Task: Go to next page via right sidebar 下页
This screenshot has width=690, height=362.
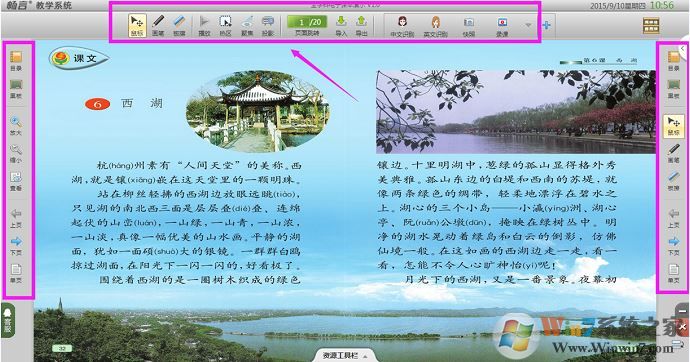Action: pos(673,245)
